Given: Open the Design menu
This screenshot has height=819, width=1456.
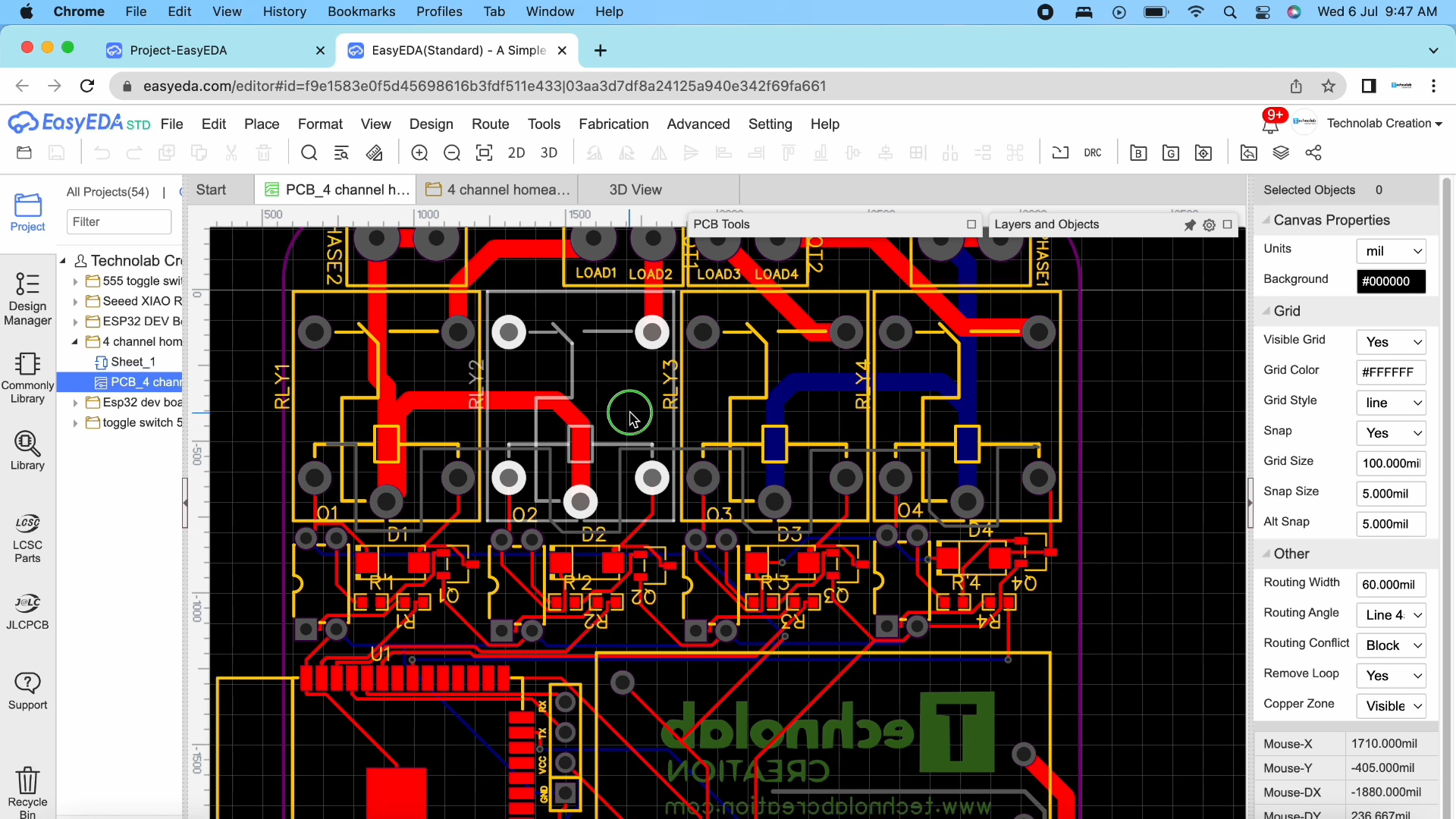Looking at the screenshot, I should click(431, 124).
